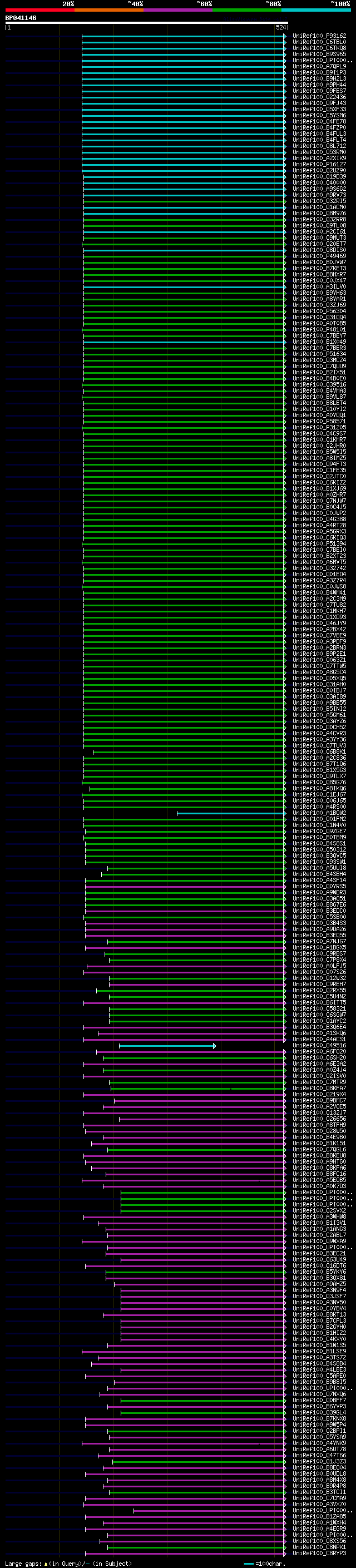Click the BP041146 query name
This screenshot has height=1568, width=356.
tap(21, 18)
